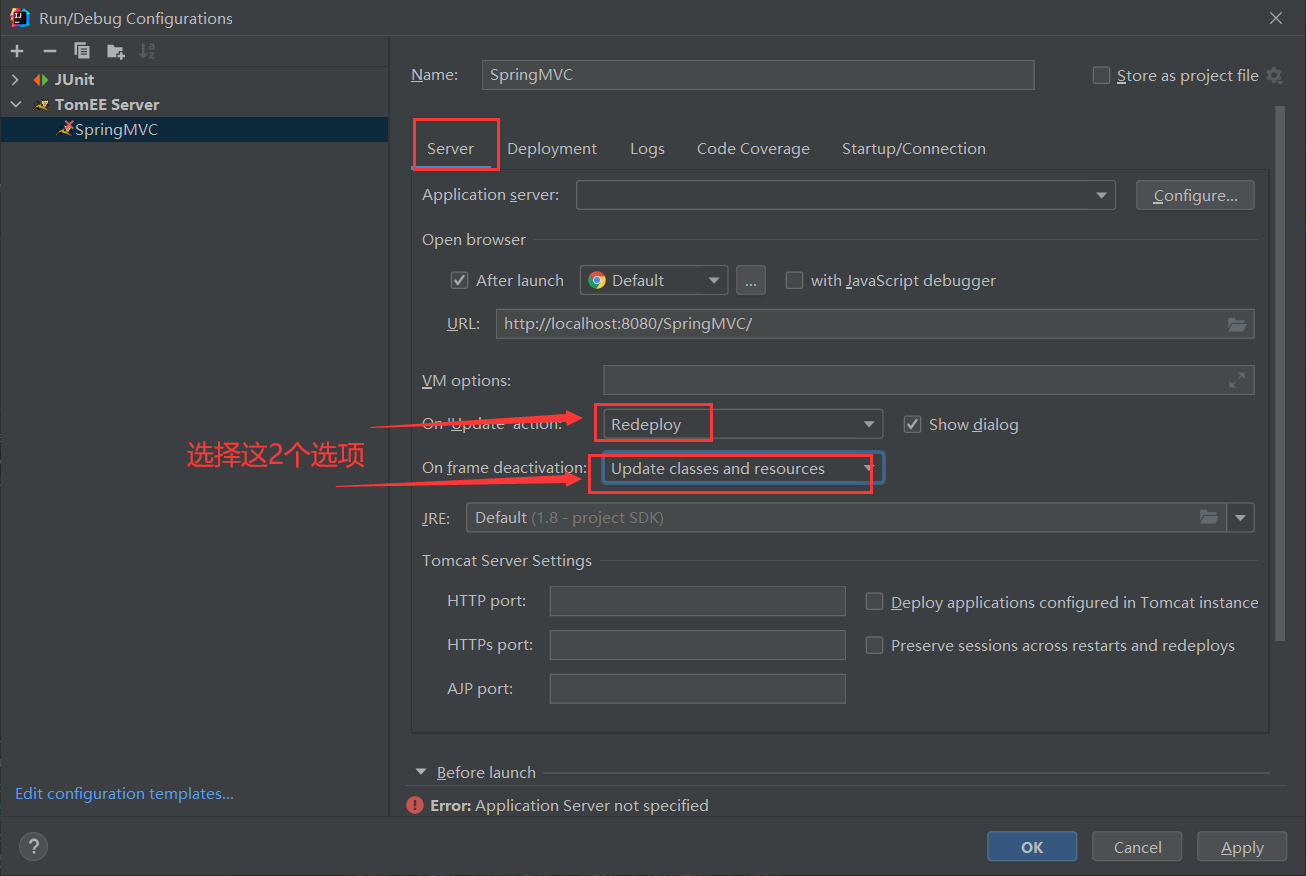Expand the VM options field

click(1237, 380)
